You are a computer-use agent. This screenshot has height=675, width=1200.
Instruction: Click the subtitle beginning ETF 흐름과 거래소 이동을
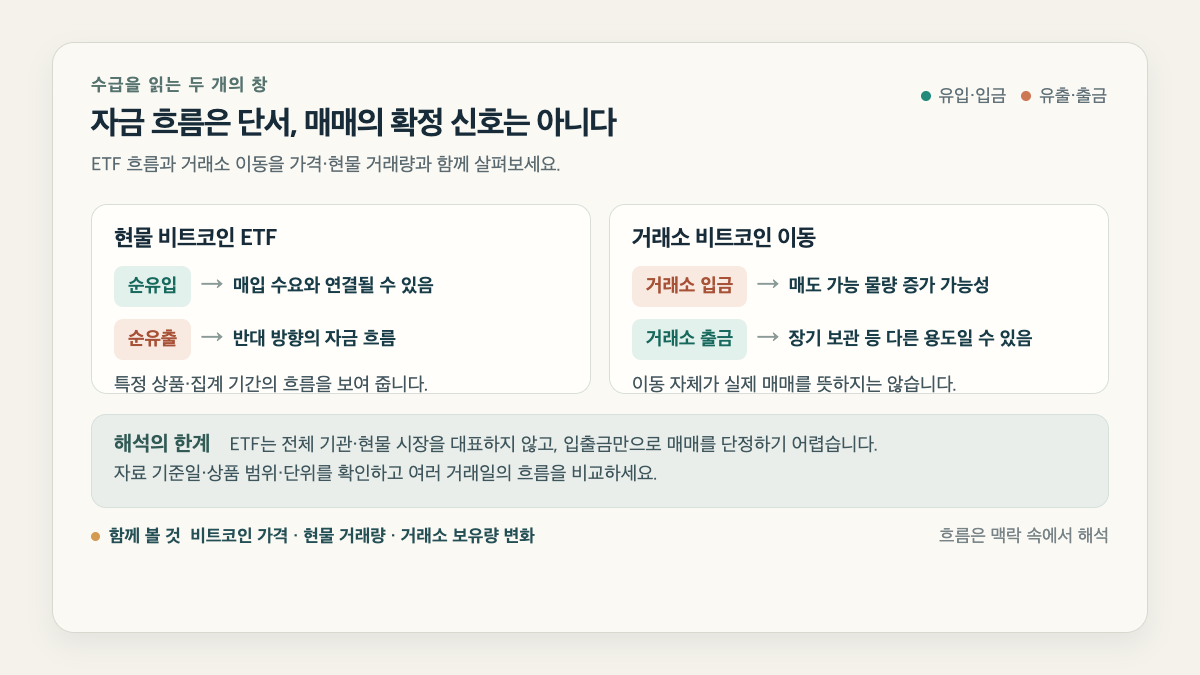click(325, 165)
